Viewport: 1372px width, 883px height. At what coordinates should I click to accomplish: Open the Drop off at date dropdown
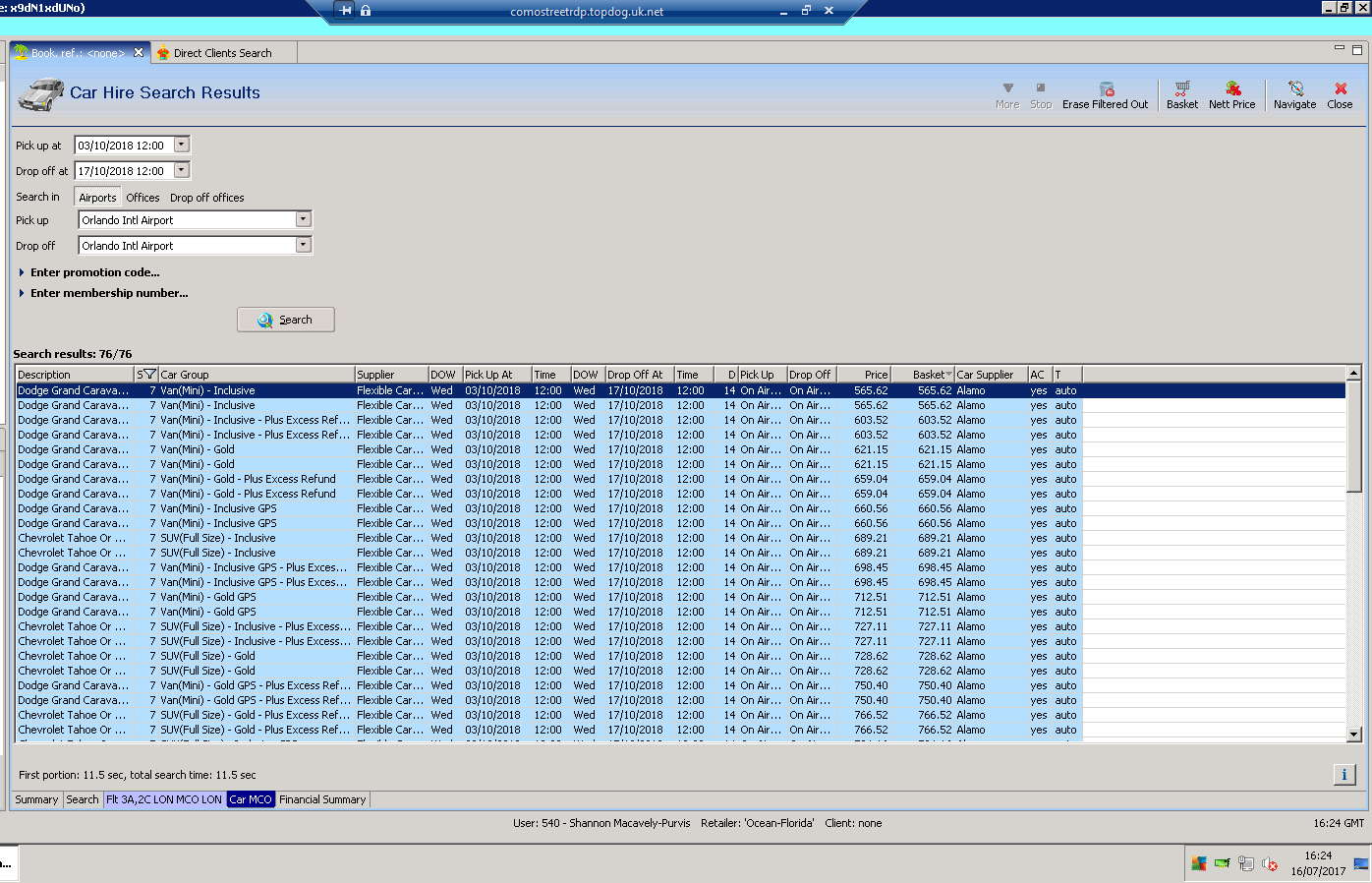(x=181, y=170)
